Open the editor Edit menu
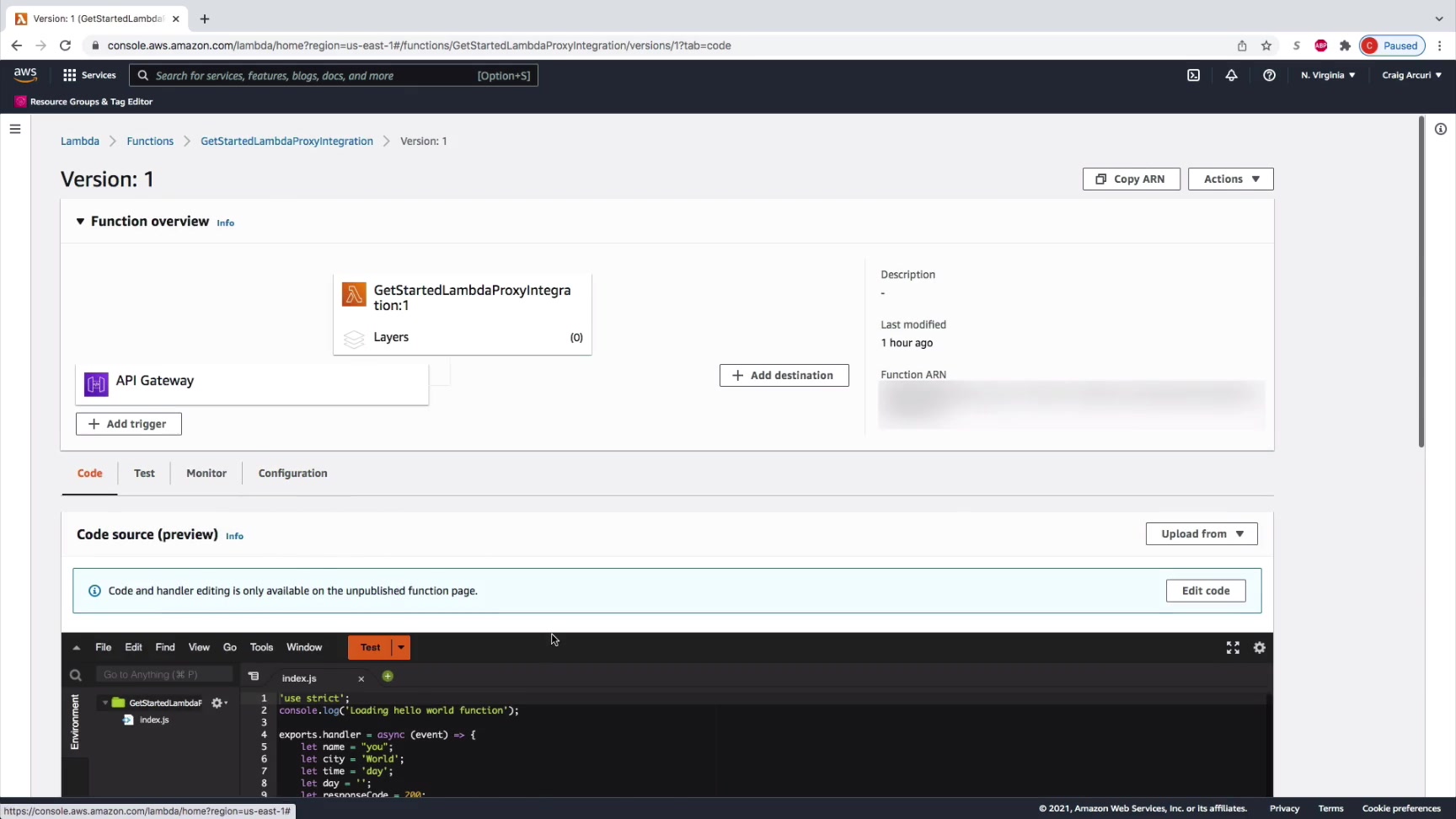Screen dimensions: 1456x819 [x=134, y=647]
